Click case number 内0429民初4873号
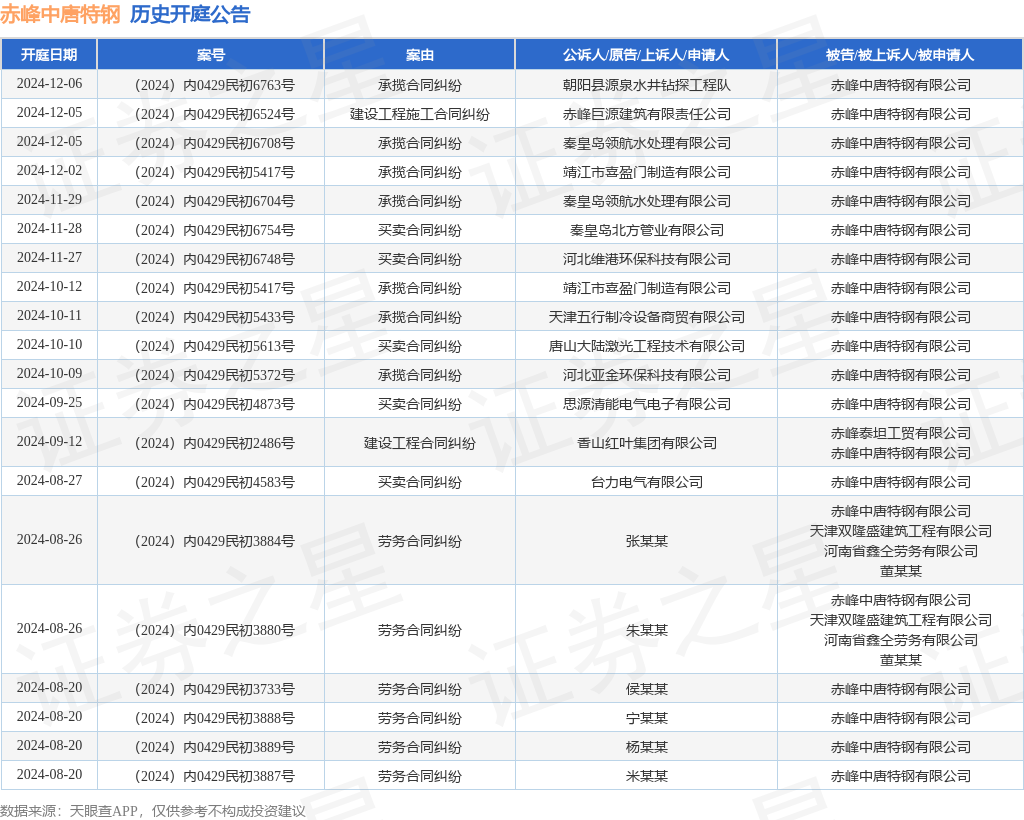The image size is (1024, 820). [215, 404]
